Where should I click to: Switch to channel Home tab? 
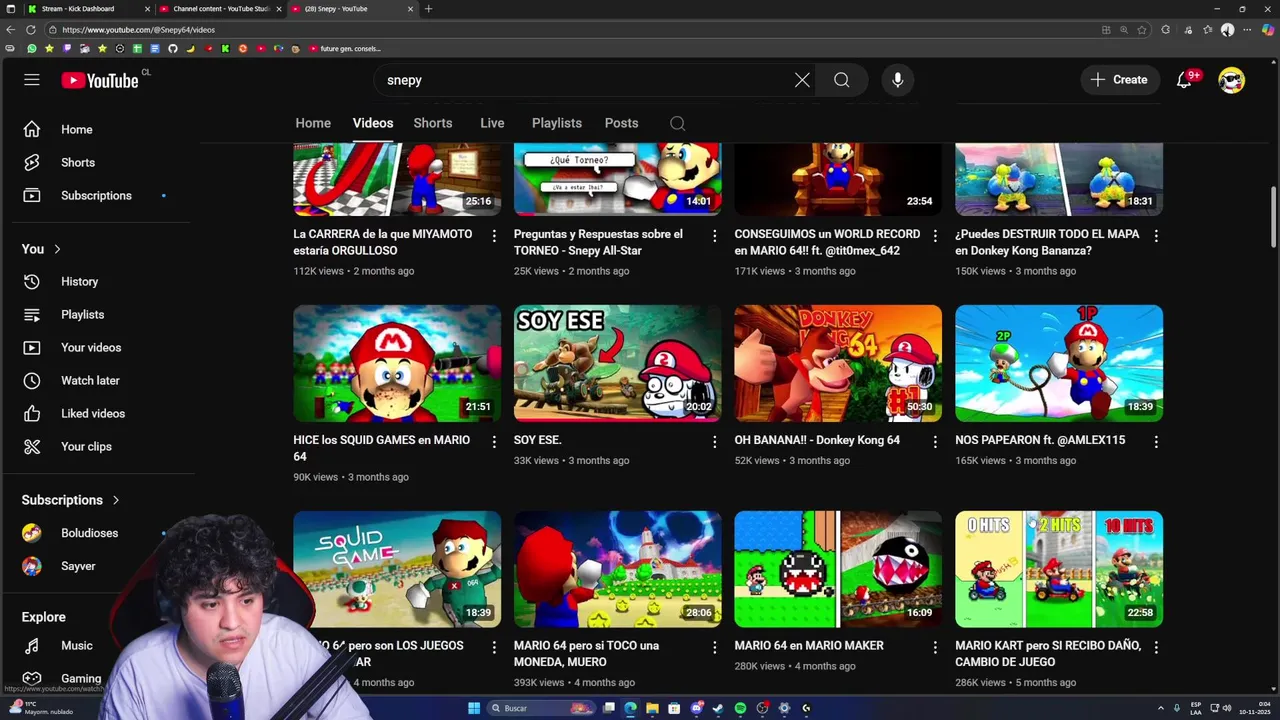[313, 123]
